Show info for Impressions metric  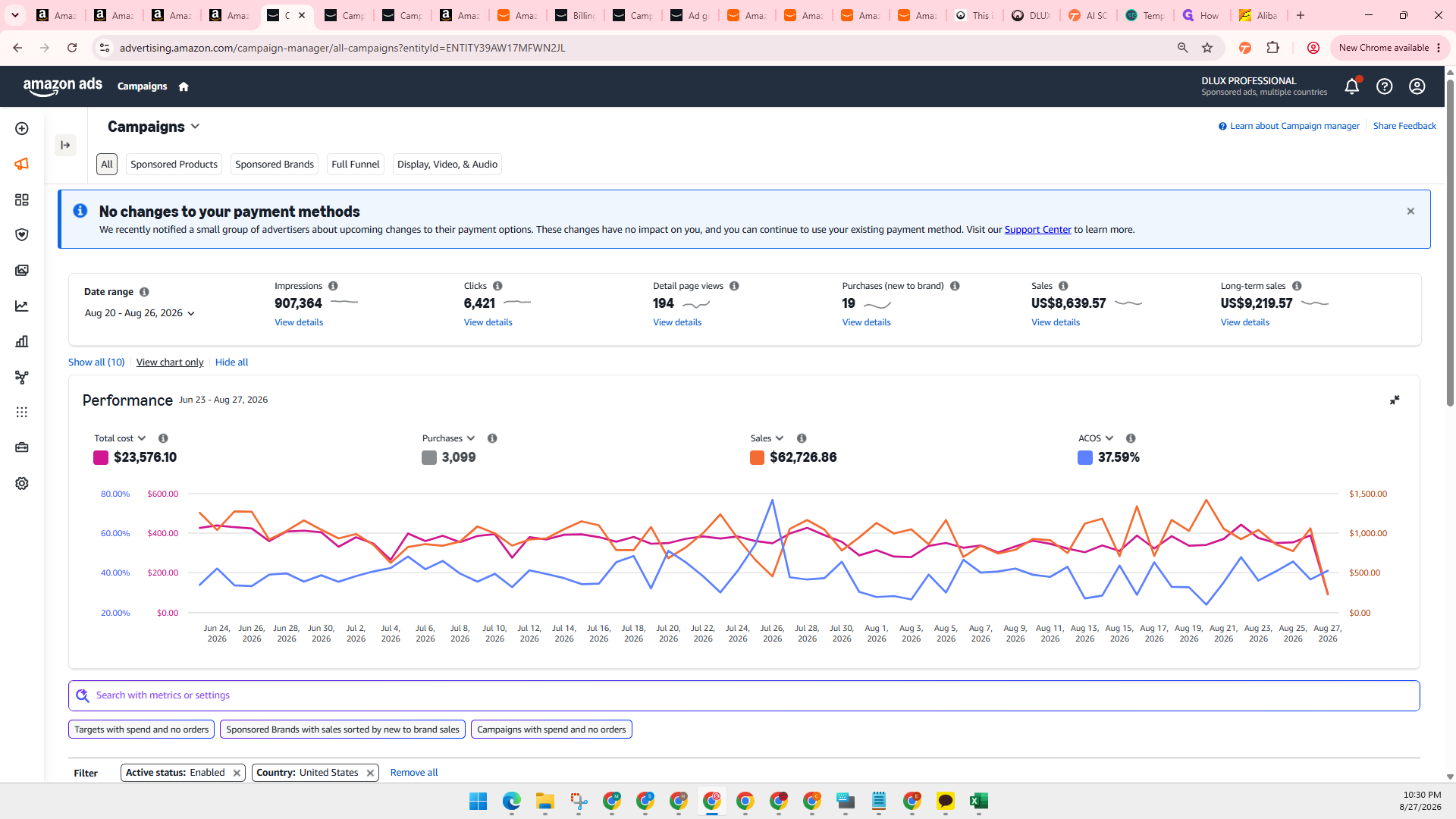tap(333, 286)
